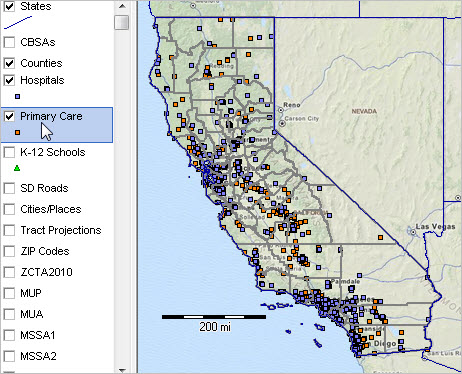Viewport: 462px width, 374px height.
Task: Click the Carson City capital marker on map
Action: coord(282,124)
